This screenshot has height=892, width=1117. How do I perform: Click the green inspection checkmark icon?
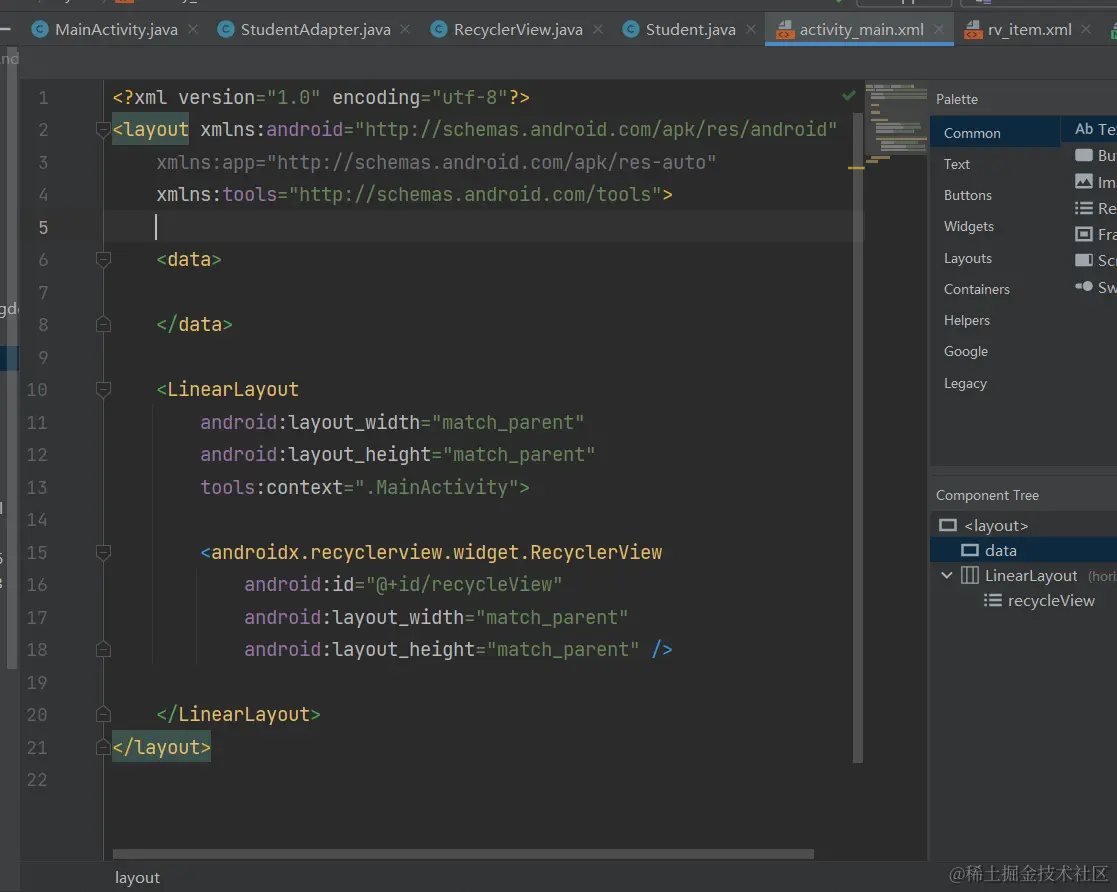[849, 95]
